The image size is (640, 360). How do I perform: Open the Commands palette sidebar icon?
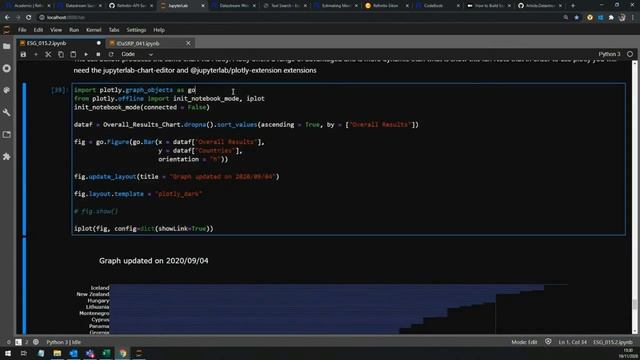tap(7, 90)
